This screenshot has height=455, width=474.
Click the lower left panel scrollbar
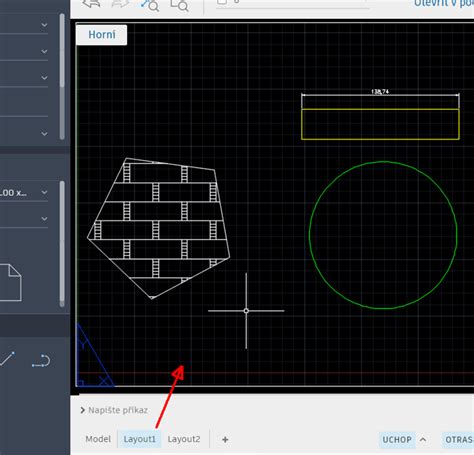(62, 243)
